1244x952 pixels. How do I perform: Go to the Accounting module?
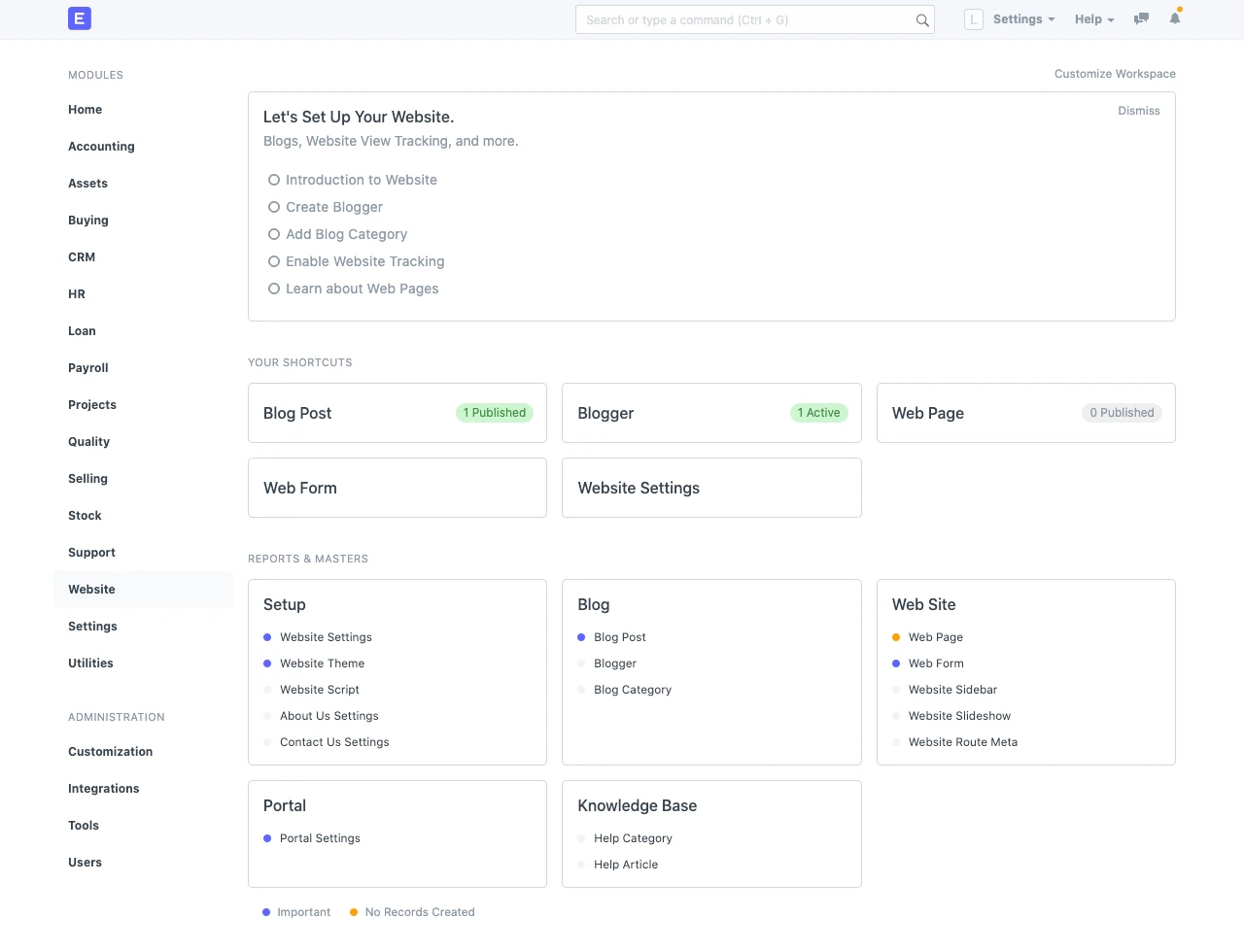101,147
